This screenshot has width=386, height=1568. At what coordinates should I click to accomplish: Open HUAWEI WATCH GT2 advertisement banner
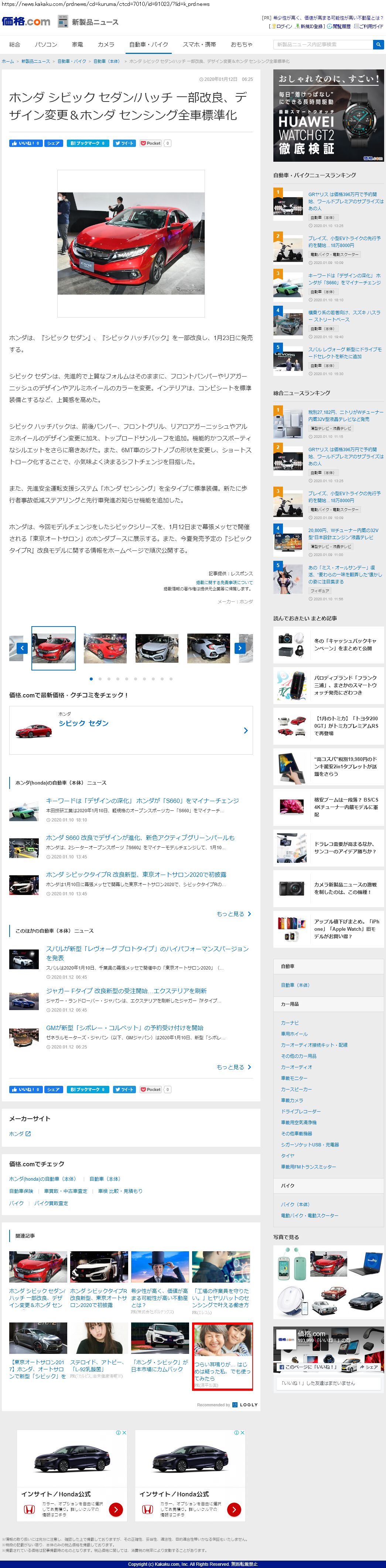click(328, 116)
